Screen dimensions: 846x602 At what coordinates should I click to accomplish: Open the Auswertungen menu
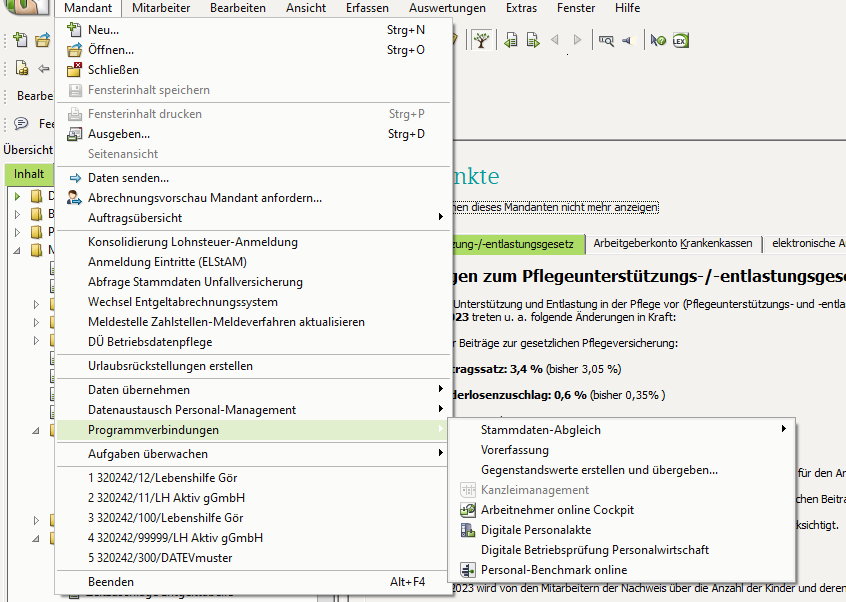[447, 8]
